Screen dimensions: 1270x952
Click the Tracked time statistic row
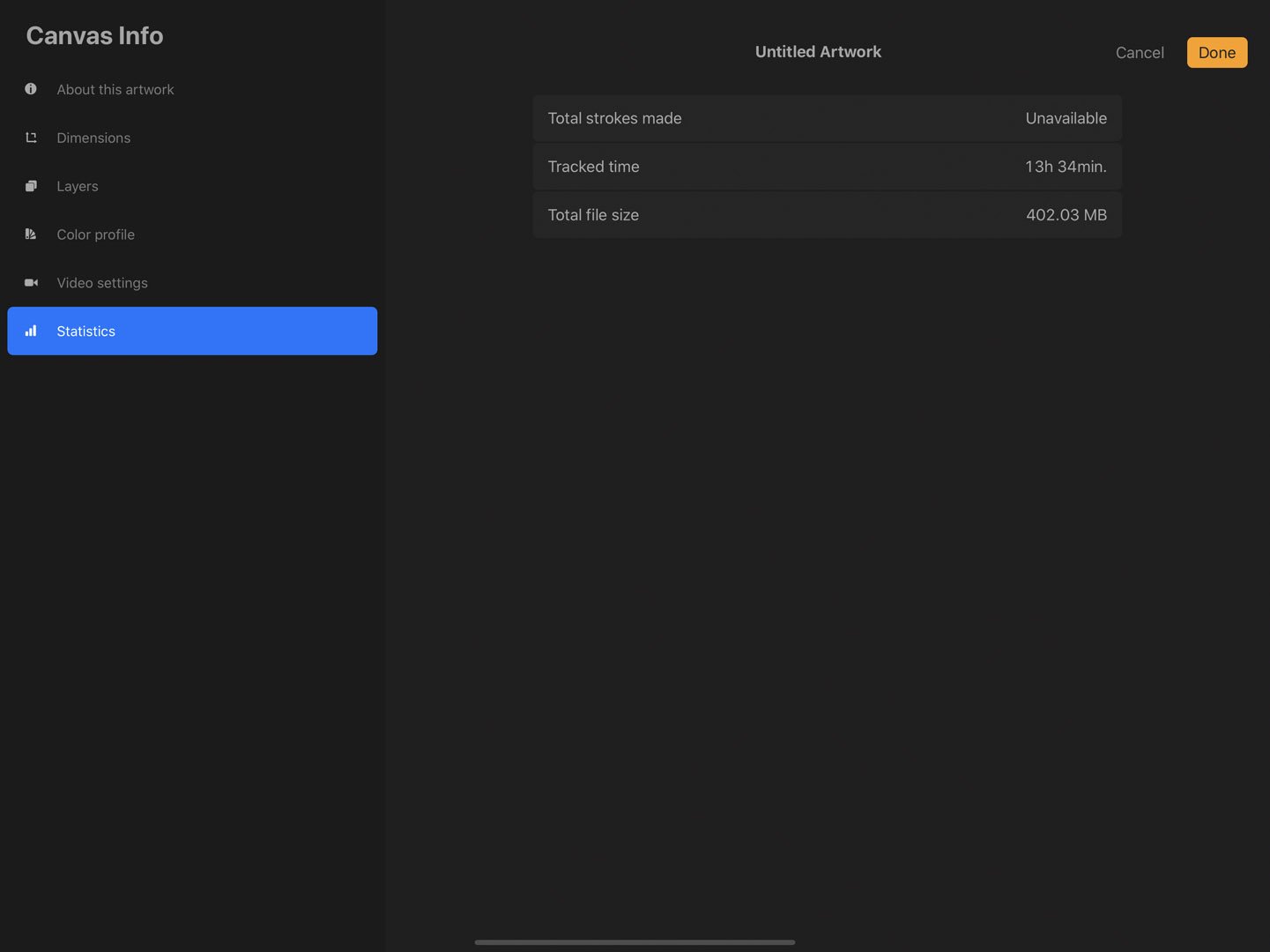(827, 167)
